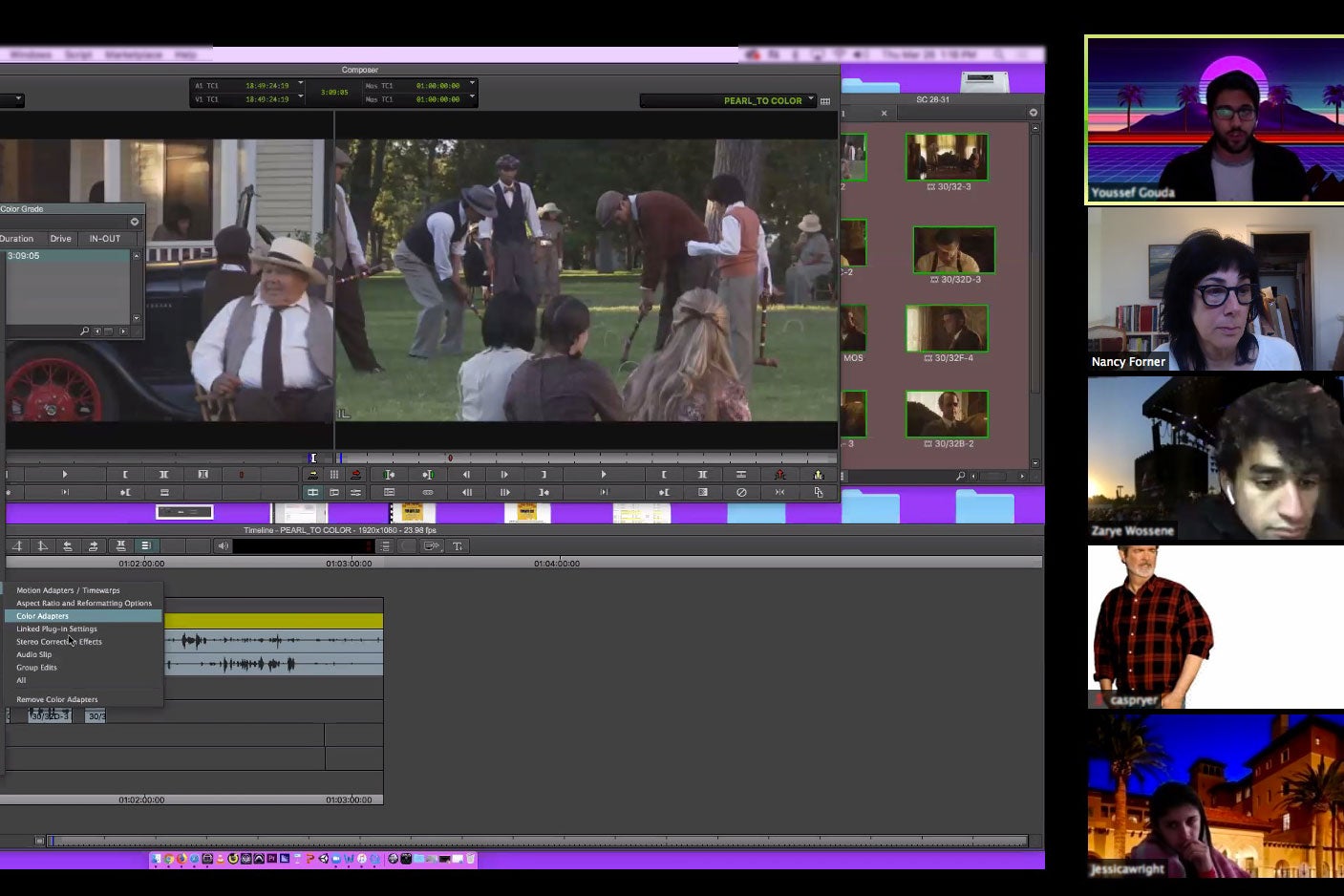This screenshot has height=896, width=1344.
Task: Switch to the IN-OUT tab in Color Grade
Action: click(x=107, y=238)
